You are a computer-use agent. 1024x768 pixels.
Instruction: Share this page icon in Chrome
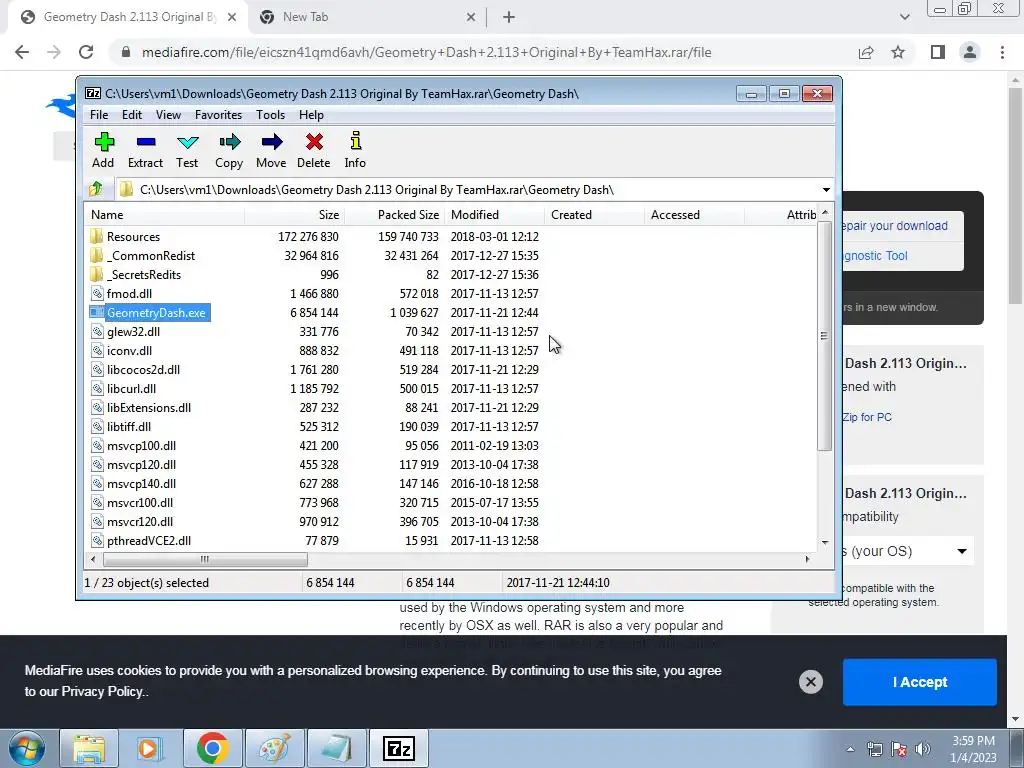866,52
